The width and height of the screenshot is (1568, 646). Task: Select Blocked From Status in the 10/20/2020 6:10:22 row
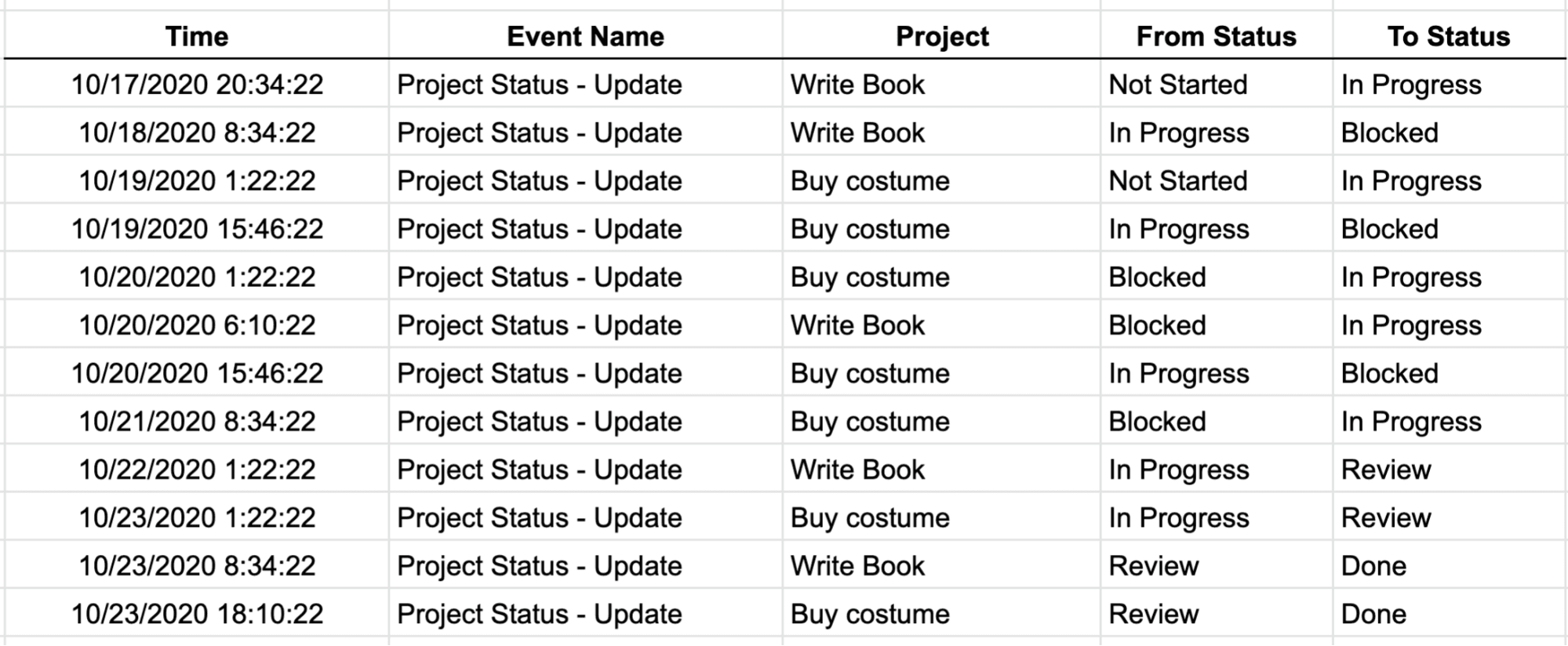click(x=1157, y=325)
